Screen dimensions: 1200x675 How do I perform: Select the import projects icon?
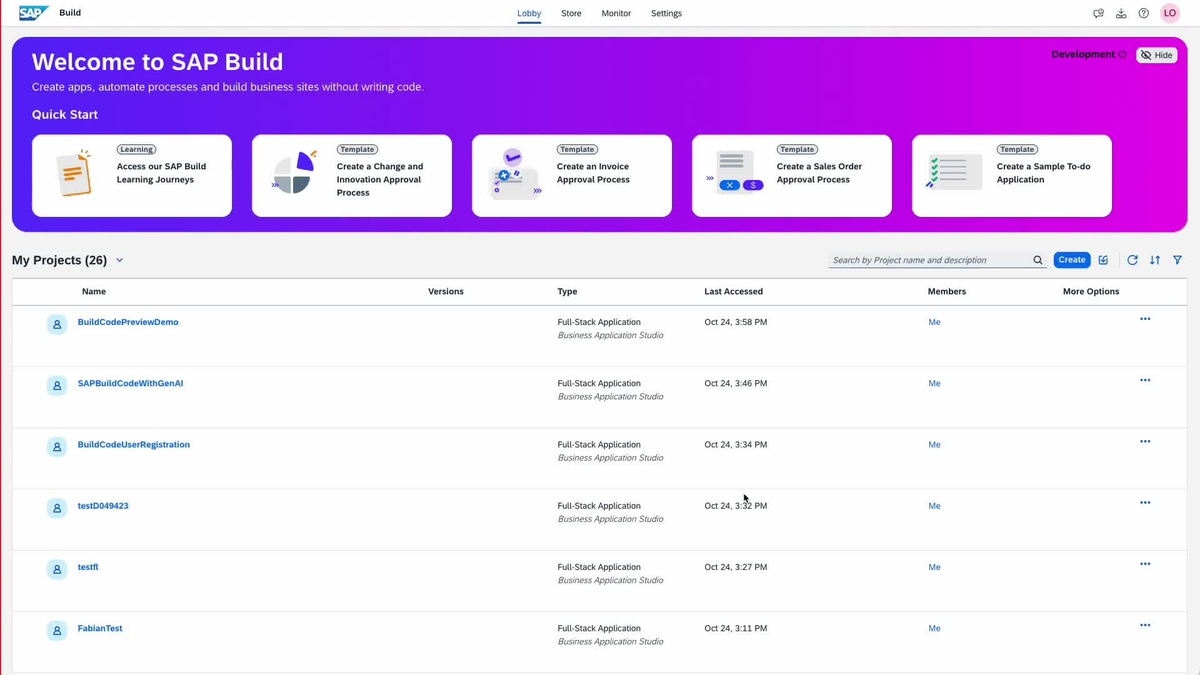(x=1121, y=13)
